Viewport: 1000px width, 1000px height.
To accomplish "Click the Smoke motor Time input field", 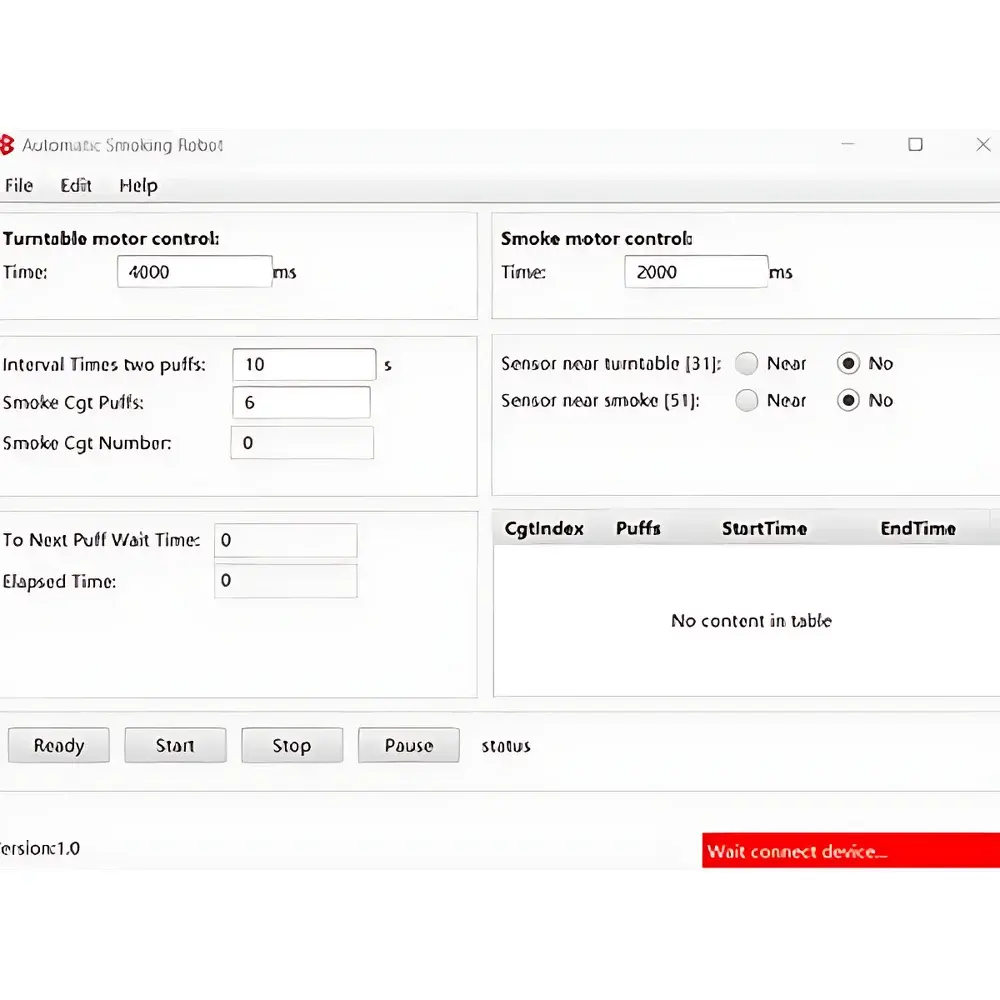I will [x=695, y=272].
